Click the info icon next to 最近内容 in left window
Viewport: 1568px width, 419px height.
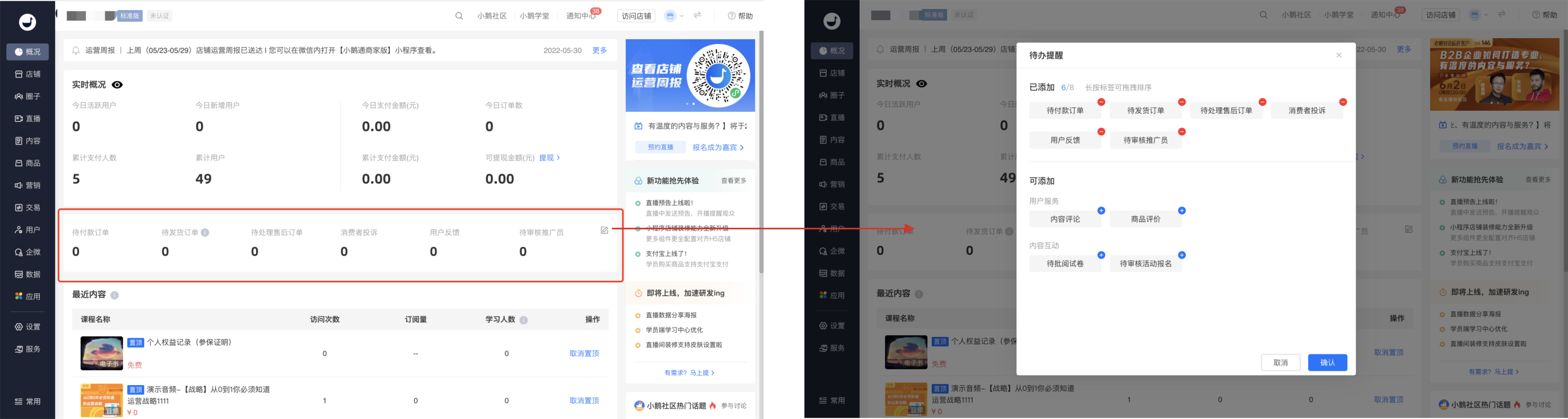pyautogui.click(x=115, y=295)
